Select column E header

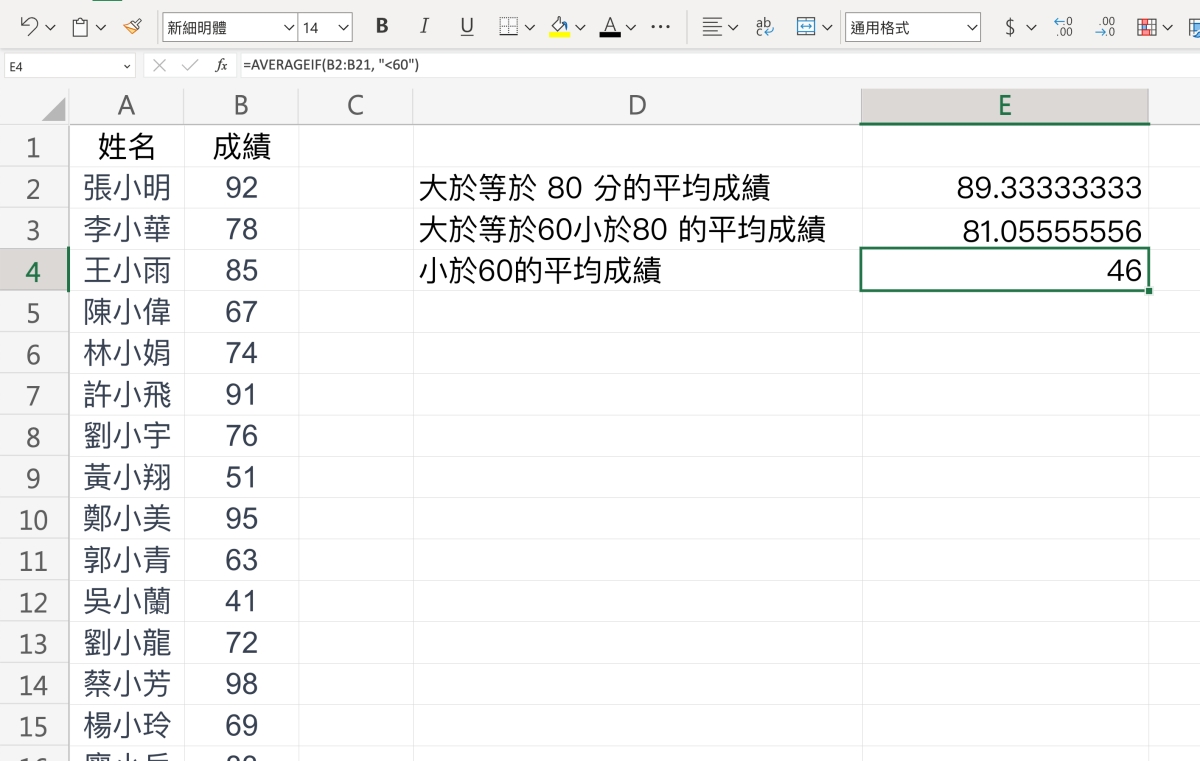pos(1005,106)
